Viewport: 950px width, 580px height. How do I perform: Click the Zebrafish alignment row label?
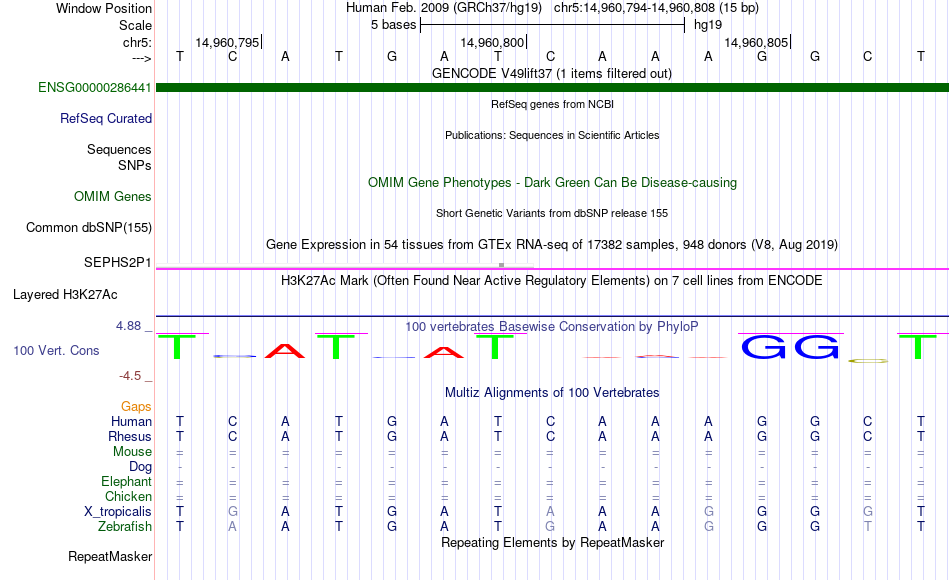tap(125, 526)
